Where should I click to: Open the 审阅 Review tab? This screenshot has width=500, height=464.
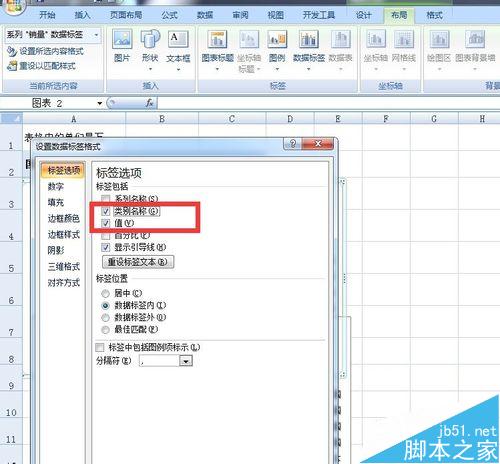(x=240, y=15)
